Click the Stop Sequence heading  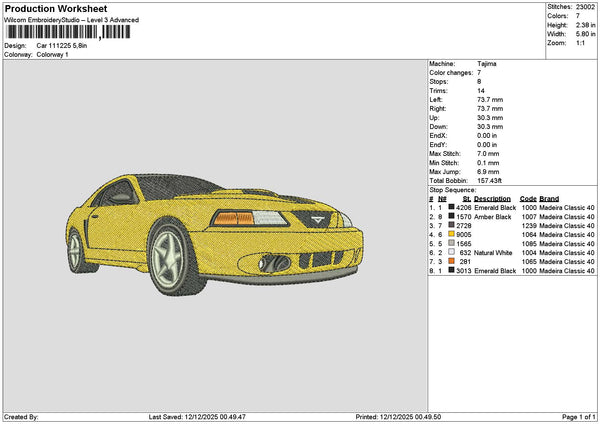[453, 189]
